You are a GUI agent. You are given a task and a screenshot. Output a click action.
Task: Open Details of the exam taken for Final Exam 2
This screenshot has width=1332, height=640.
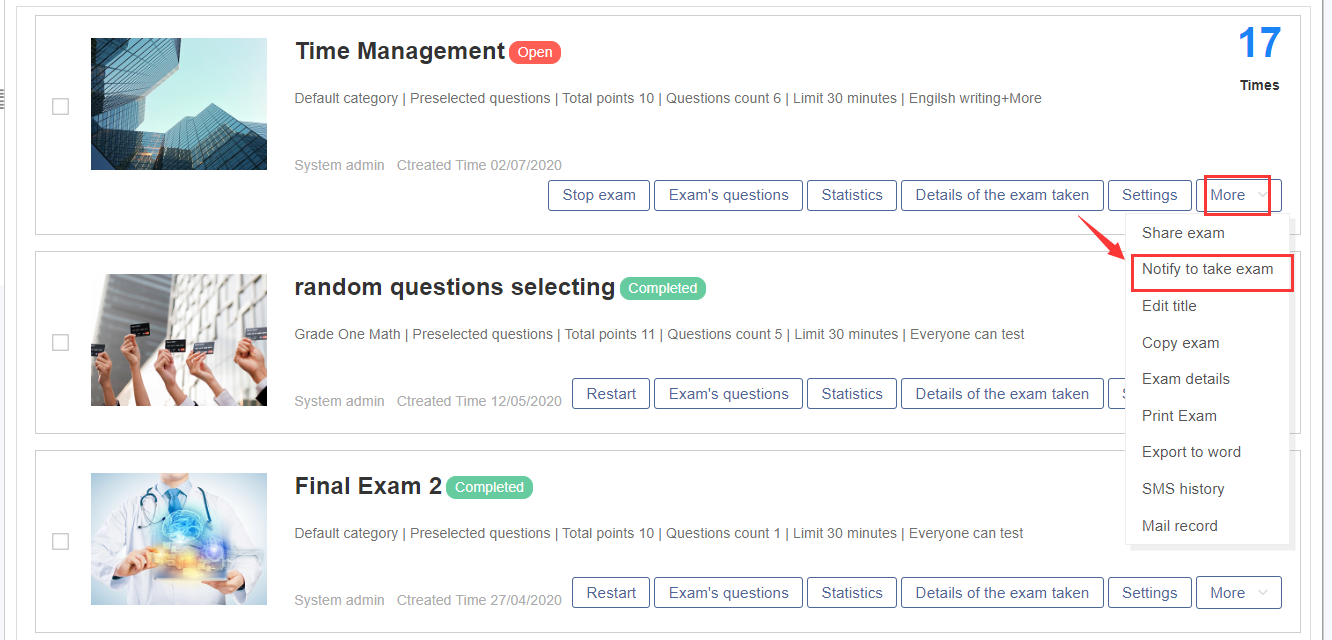pos(1002,592)
